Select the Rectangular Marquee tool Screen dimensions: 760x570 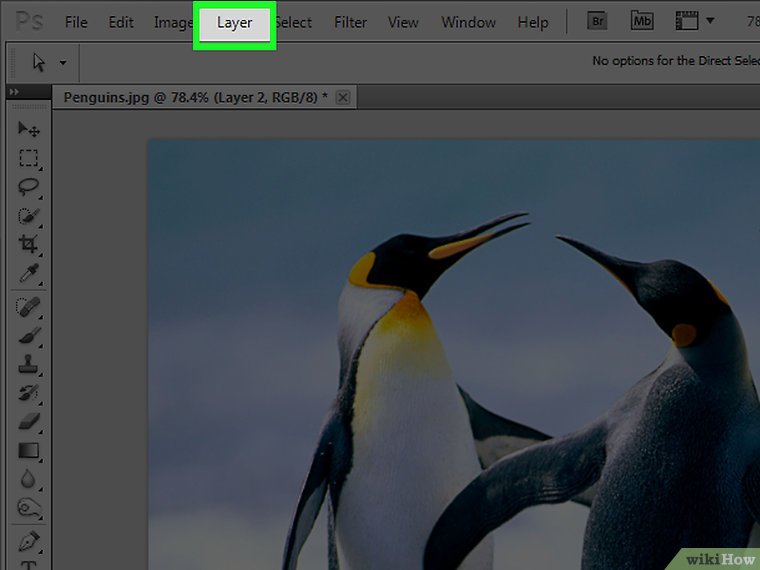pyautogui.click(x=28, y=158)
